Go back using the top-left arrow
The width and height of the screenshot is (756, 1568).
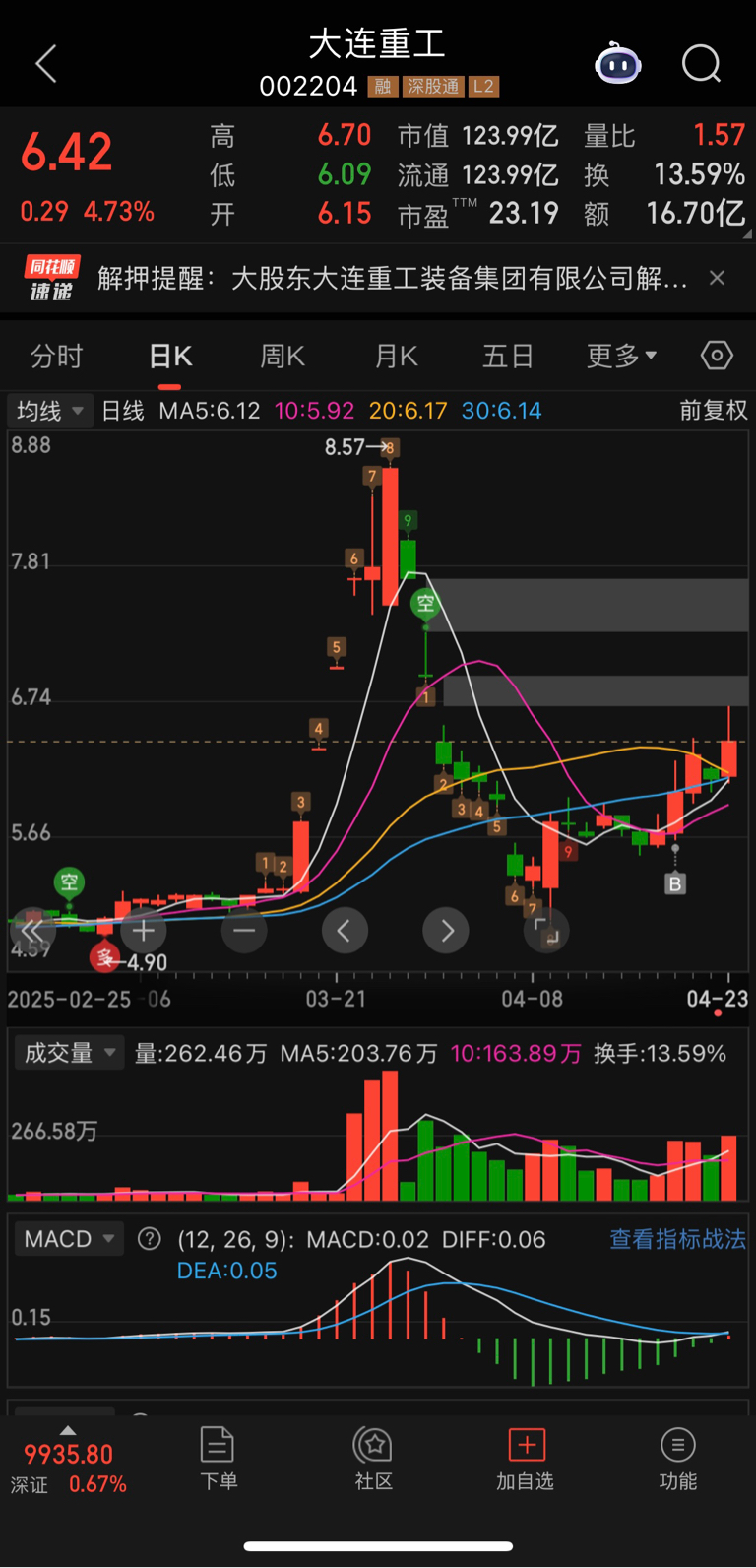(46, 64)
